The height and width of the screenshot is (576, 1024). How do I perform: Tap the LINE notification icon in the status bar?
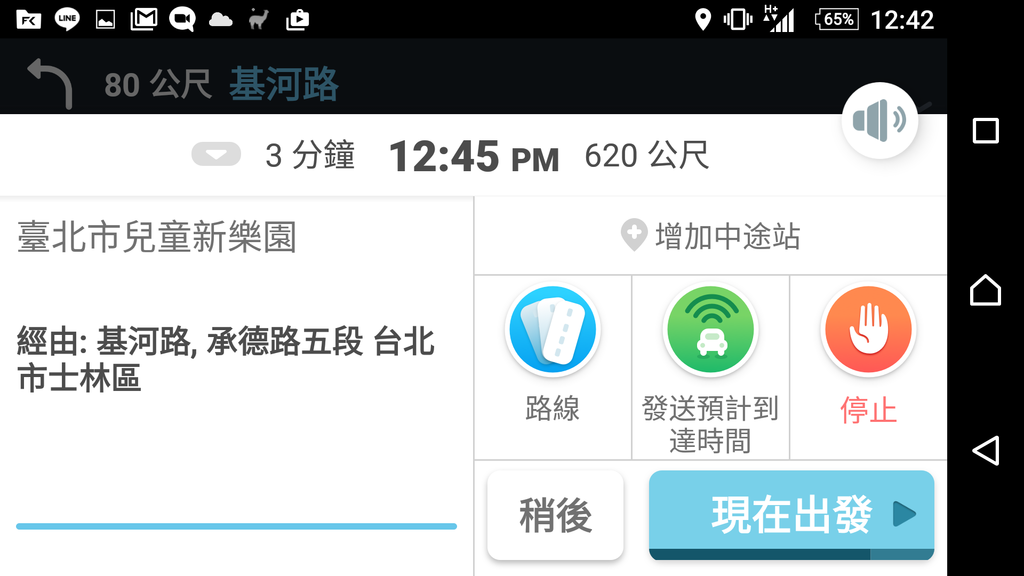tap(67, 19)
